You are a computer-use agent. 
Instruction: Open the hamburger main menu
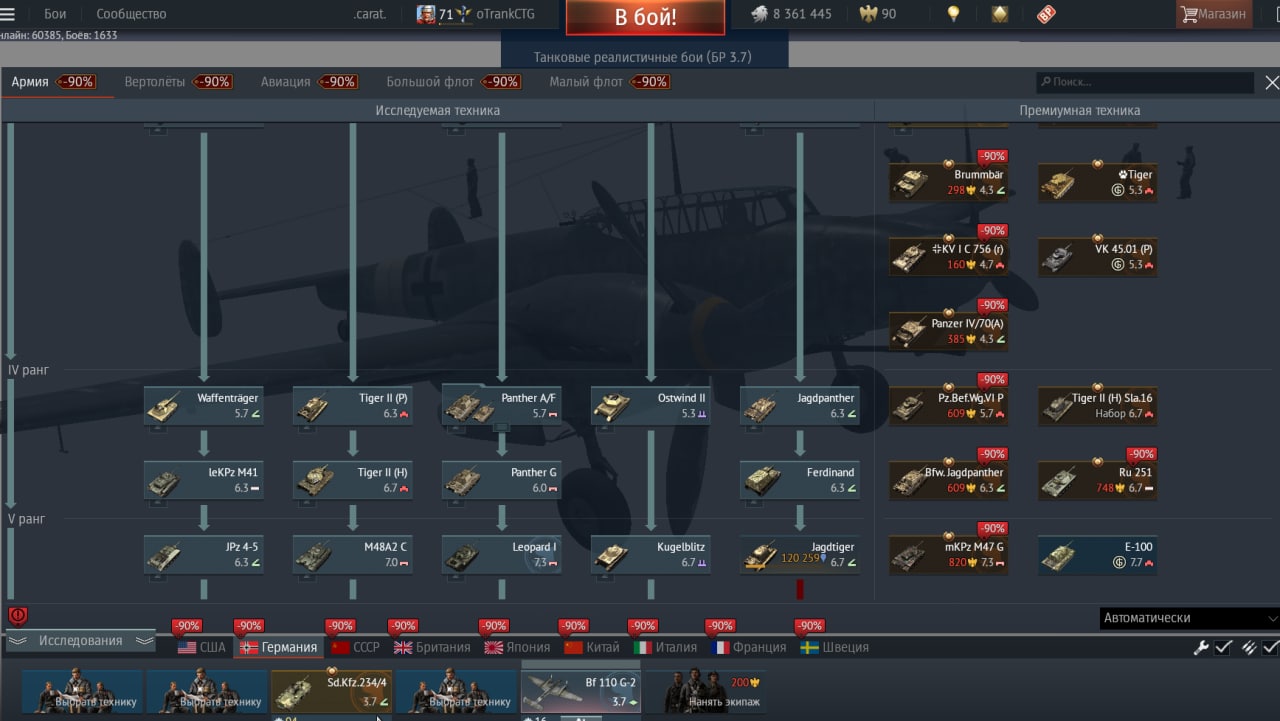(9, 14)
